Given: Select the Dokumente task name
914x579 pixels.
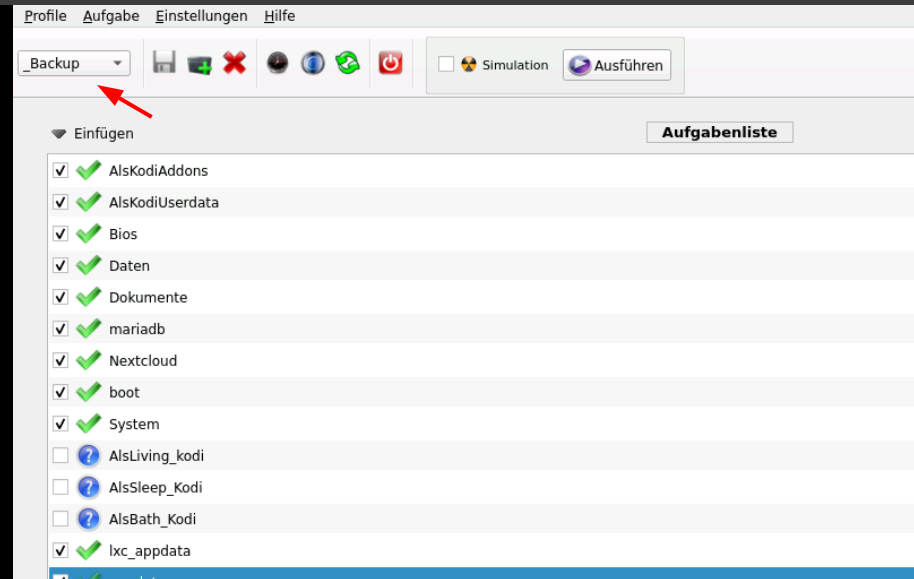Looking at the screenshot, I should coord(148,297).
